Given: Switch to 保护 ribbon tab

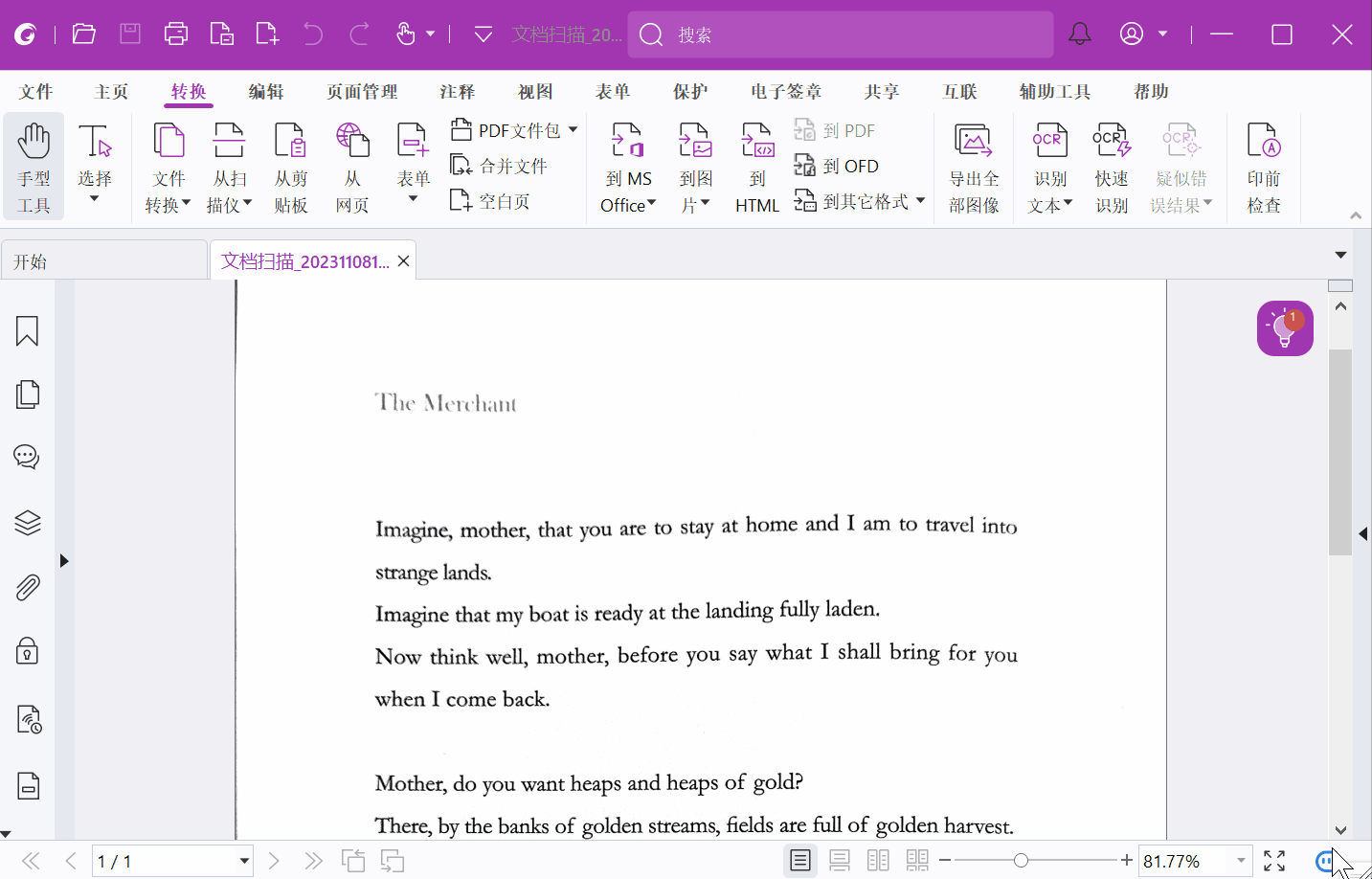Looking at the screenshot, I should click(690, 92).
